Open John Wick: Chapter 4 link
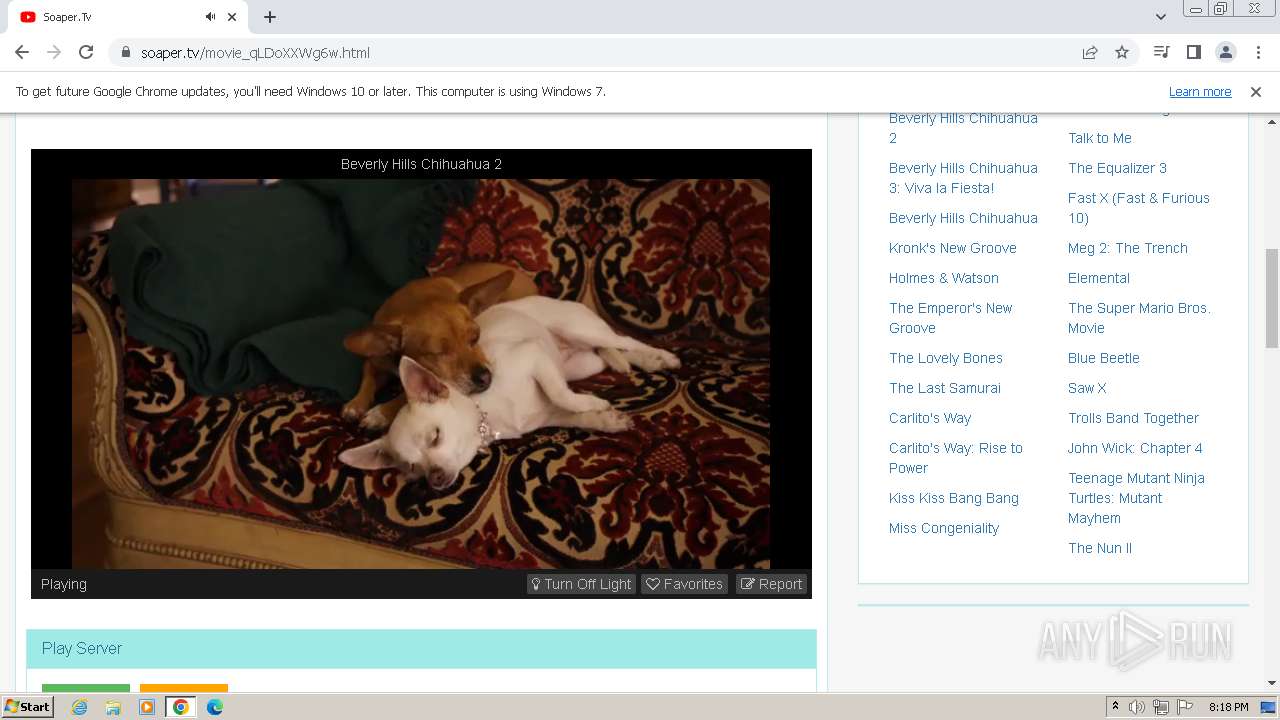 (x=1135, y=448)
